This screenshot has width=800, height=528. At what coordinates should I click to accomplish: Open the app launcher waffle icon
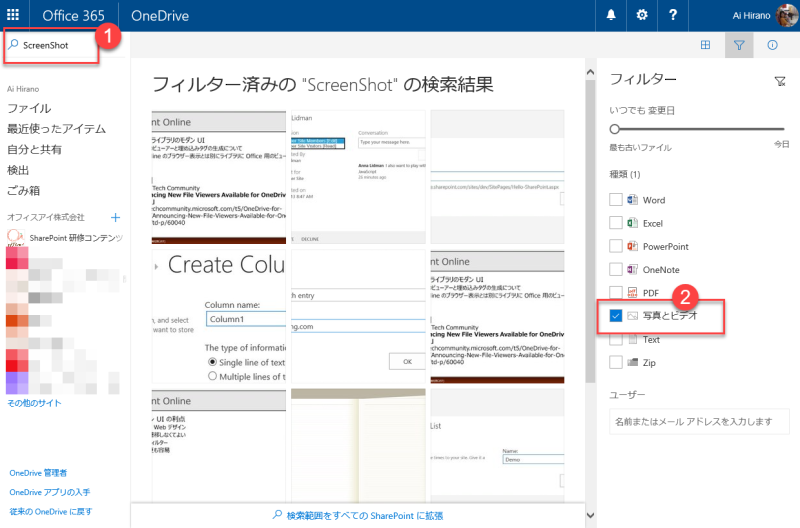pyautogui.click(x=13, y=15)
